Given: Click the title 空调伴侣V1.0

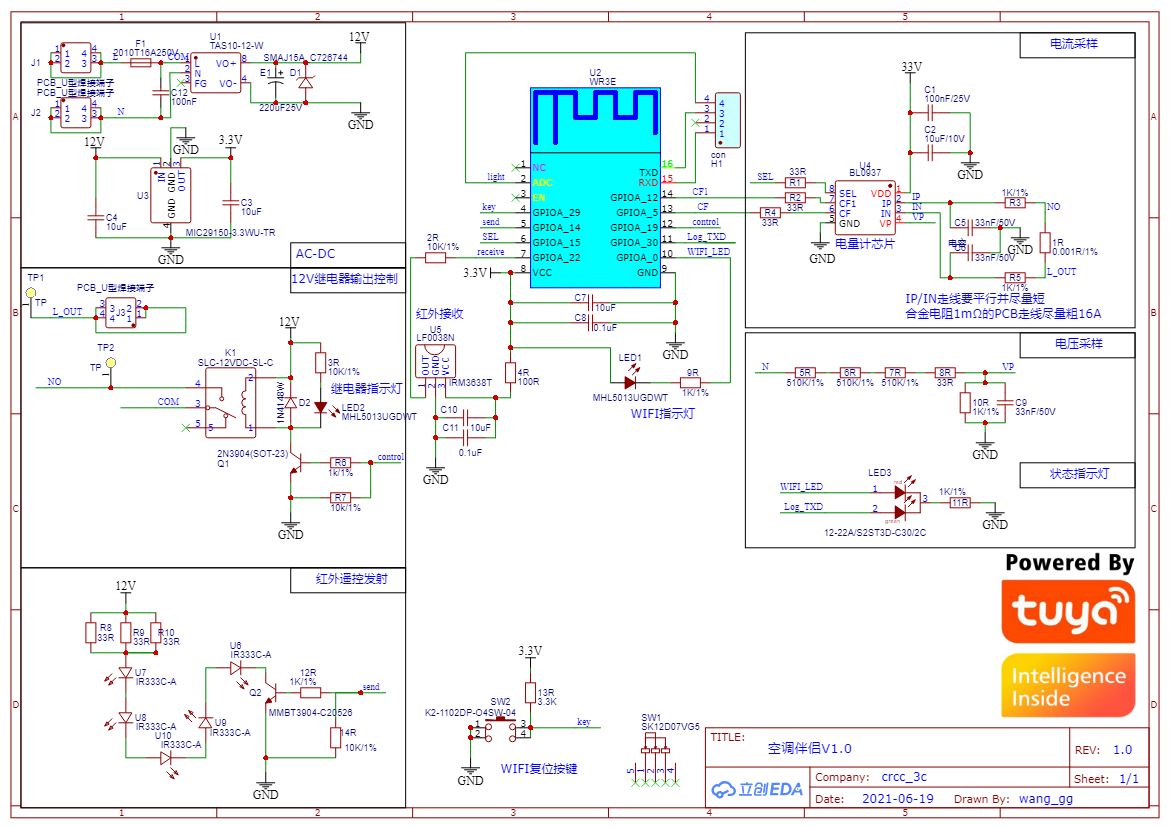Looking at the screenshot, I should click(810, 748).
